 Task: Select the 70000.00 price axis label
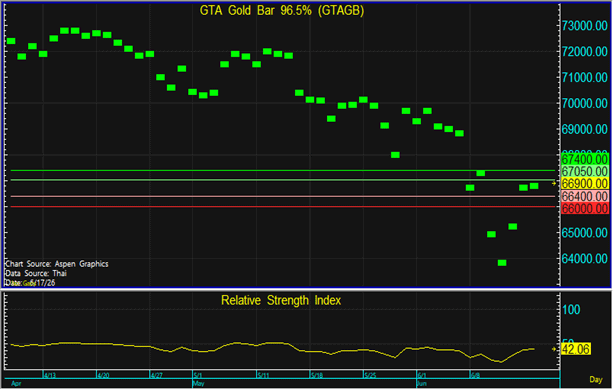[584, 103]
